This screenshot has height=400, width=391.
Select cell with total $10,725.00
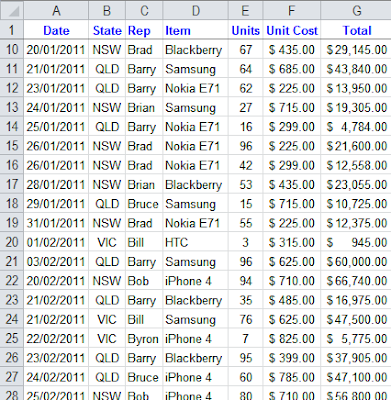[356, 204]
